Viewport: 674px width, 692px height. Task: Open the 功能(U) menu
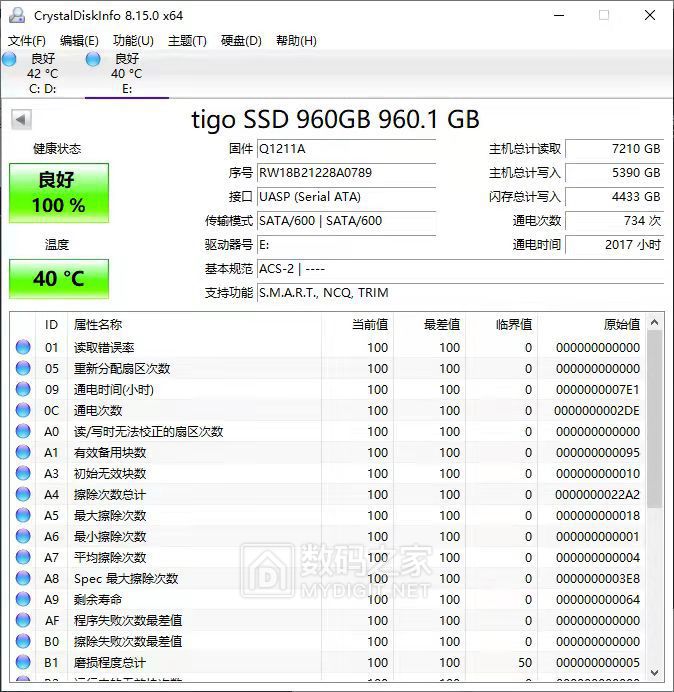pos(133,40)
